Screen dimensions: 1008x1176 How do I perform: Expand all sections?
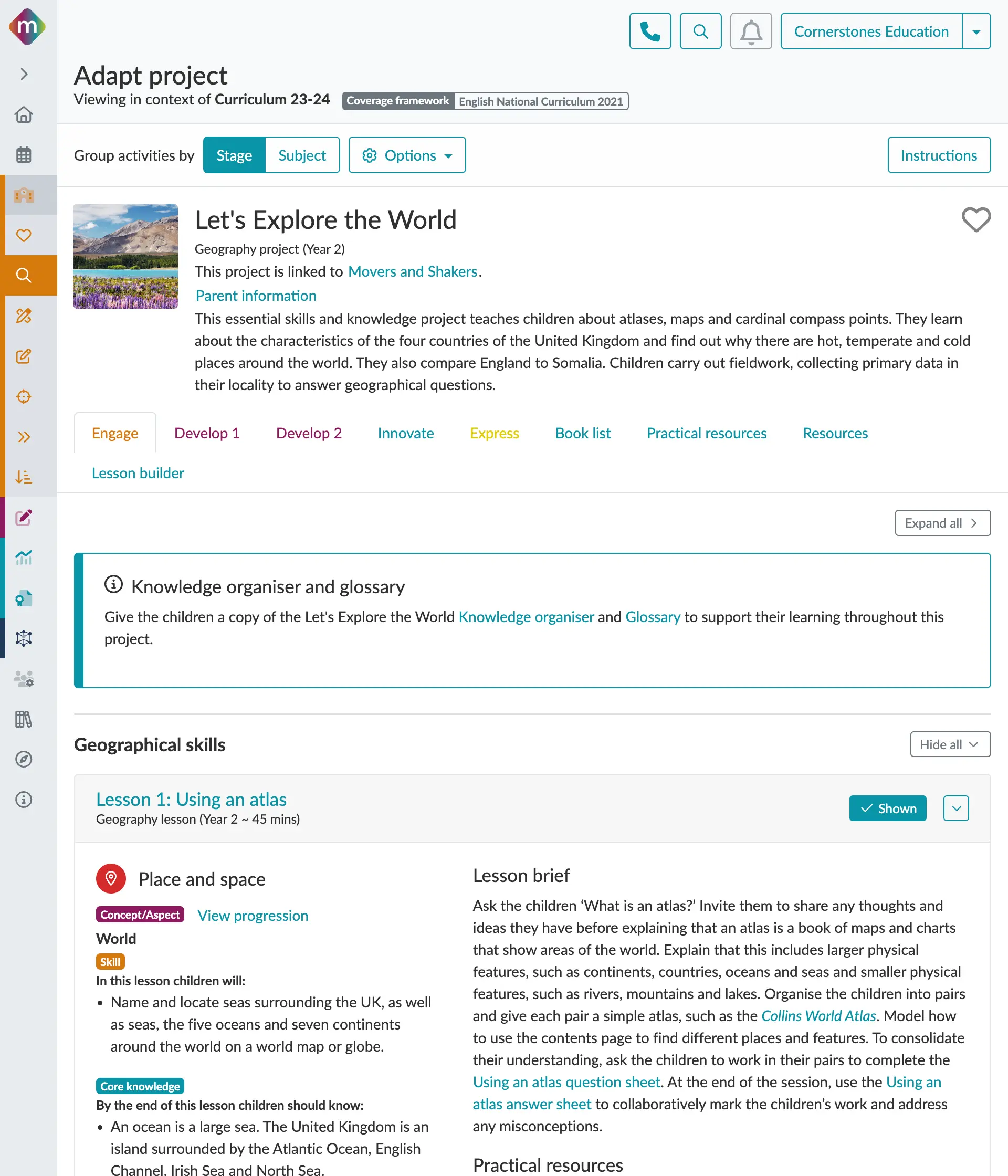pos(942,523)
